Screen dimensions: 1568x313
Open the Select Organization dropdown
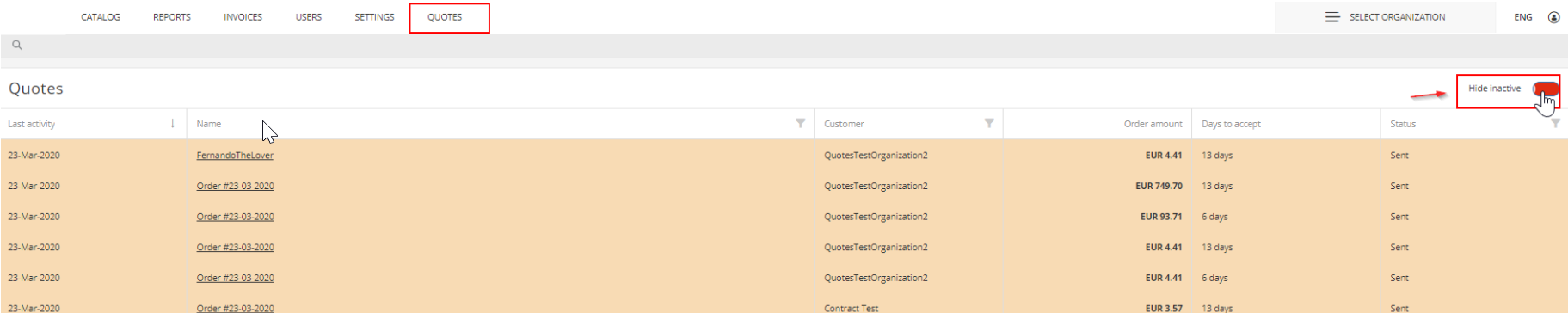[1385, 17]
